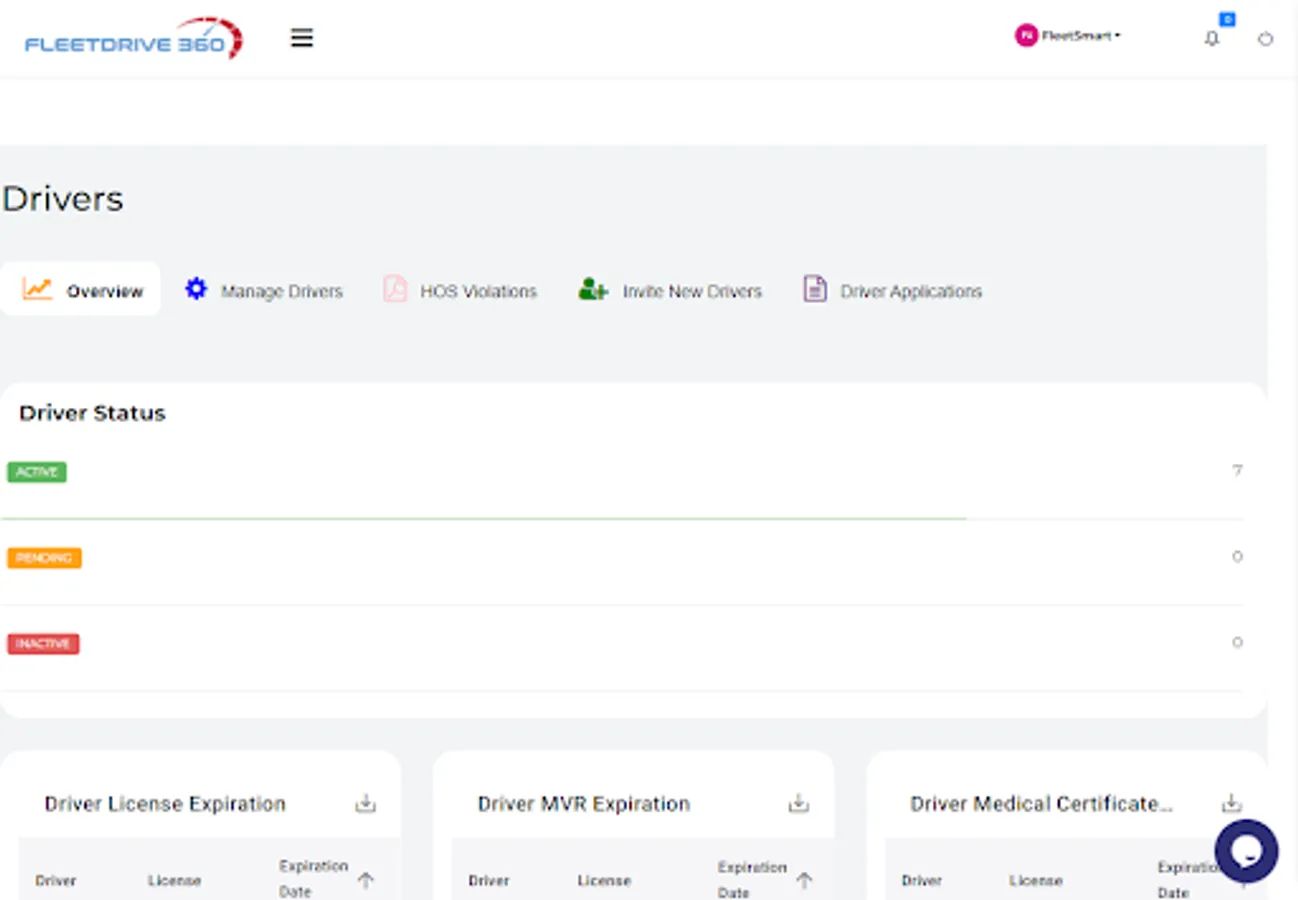This screenshot has width=1298, height=900.
Task: Switch to the HOS Violations tab
Action: pyautogui.click(x=477, y=290)
